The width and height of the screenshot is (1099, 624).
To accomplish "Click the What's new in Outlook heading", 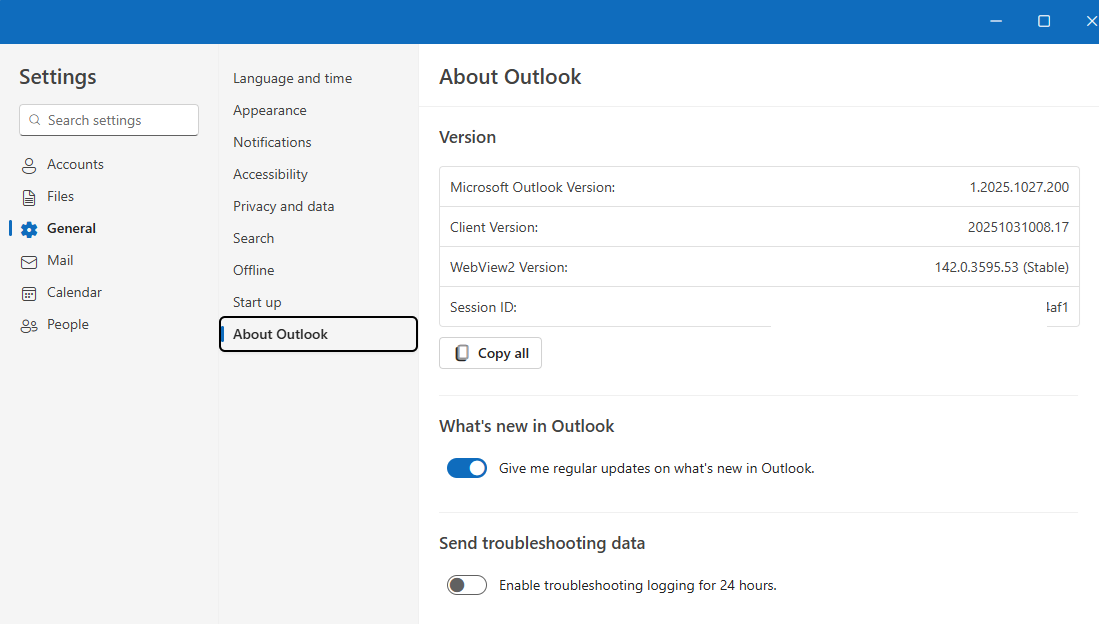I will click(526, 426).
